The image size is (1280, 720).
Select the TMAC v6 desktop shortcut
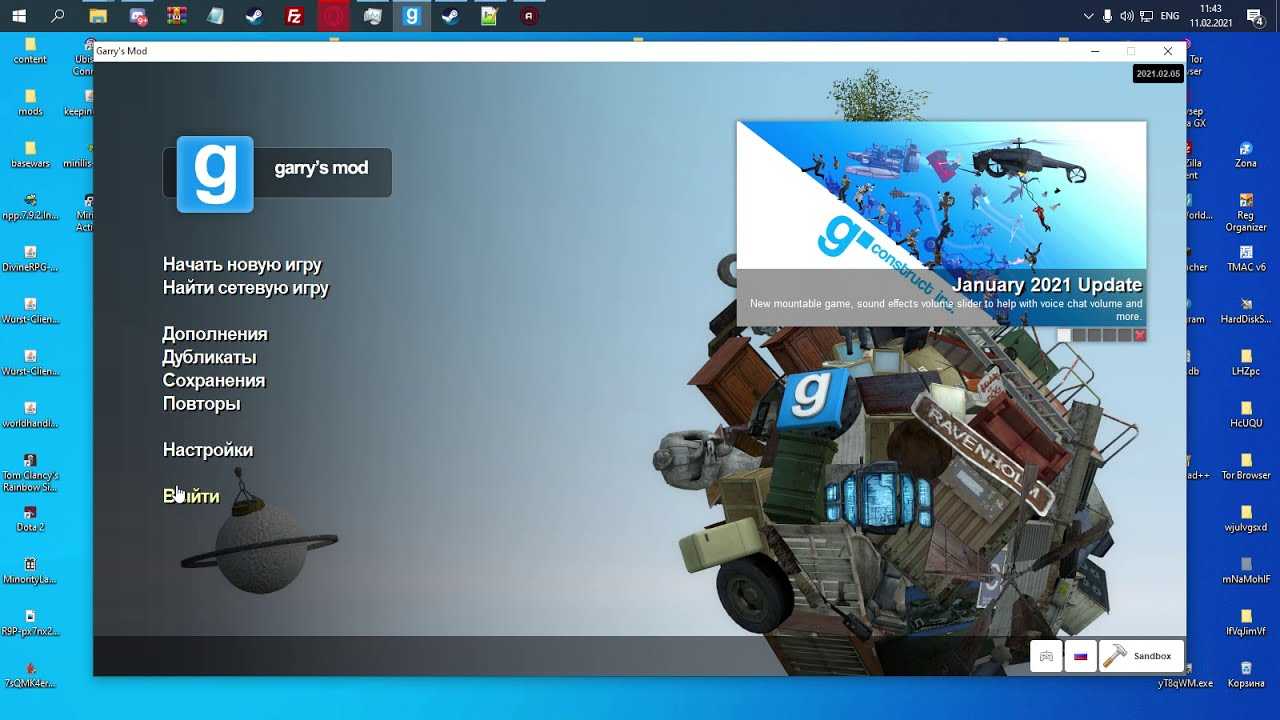(x=1246, y=259)
